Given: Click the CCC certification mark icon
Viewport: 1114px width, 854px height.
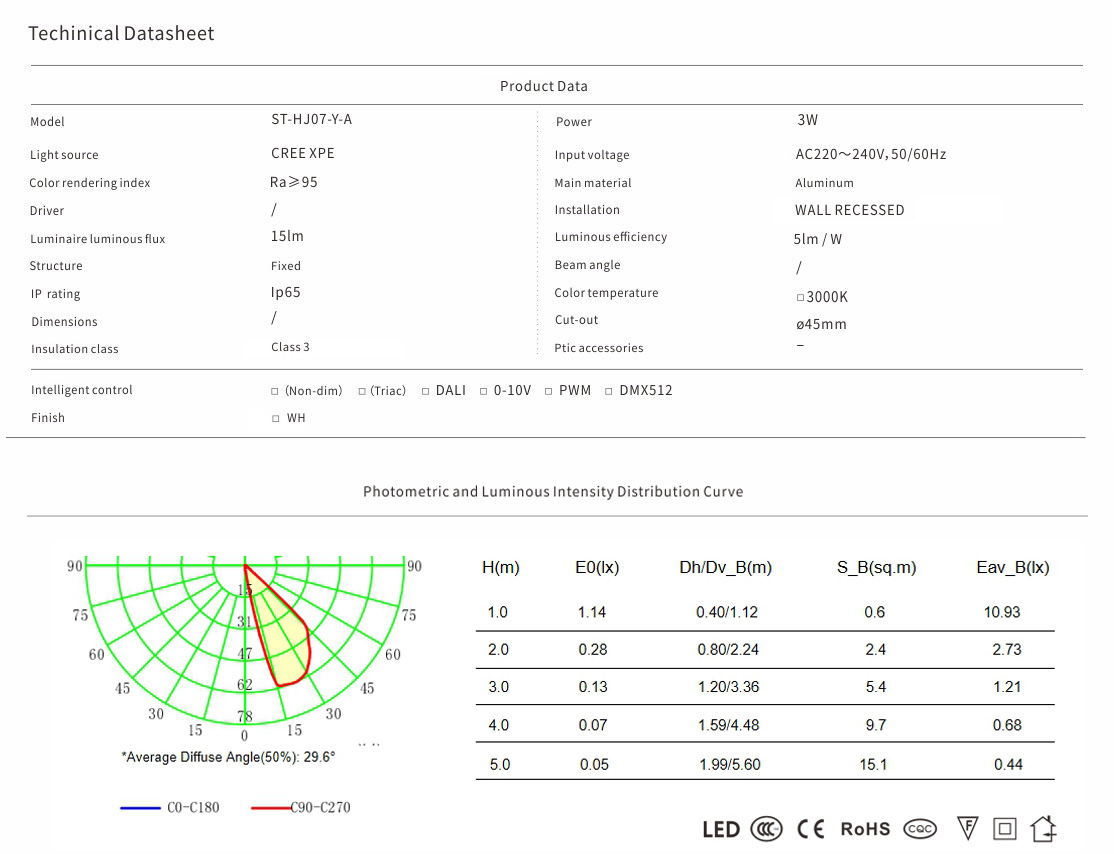Looking at the screenshot, I should [767, 829].
